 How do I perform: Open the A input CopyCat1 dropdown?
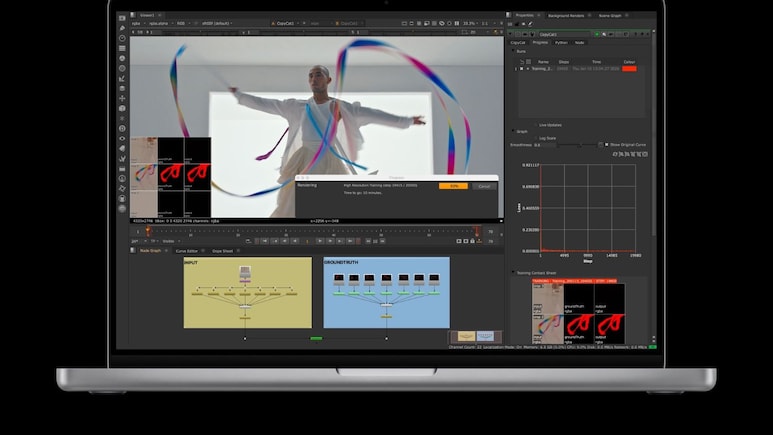tap(285, 23)
